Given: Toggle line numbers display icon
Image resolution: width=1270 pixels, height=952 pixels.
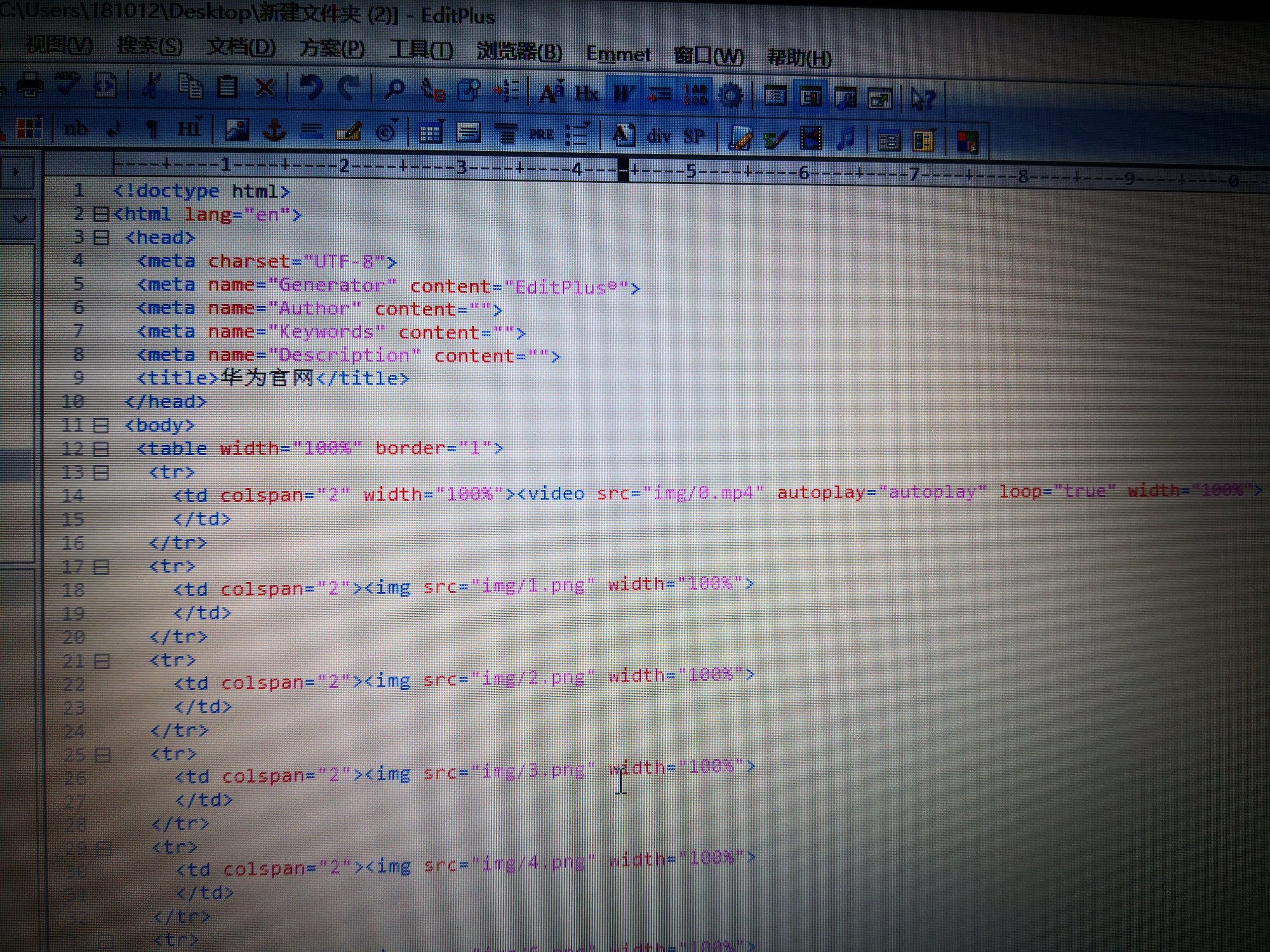Looking at the screenshot, I should 695,95.
